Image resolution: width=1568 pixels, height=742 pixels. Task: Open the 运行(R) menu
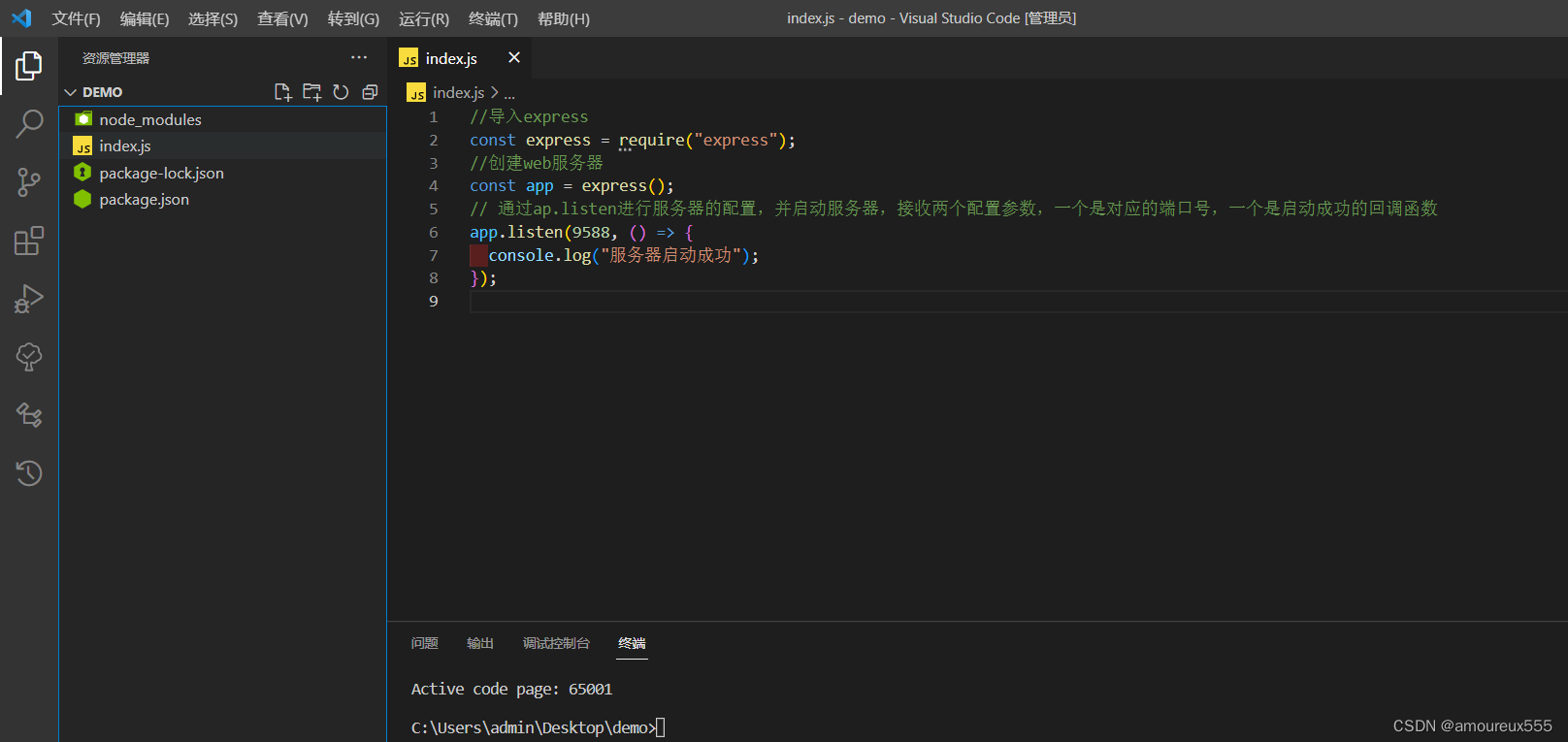[423, 18]
